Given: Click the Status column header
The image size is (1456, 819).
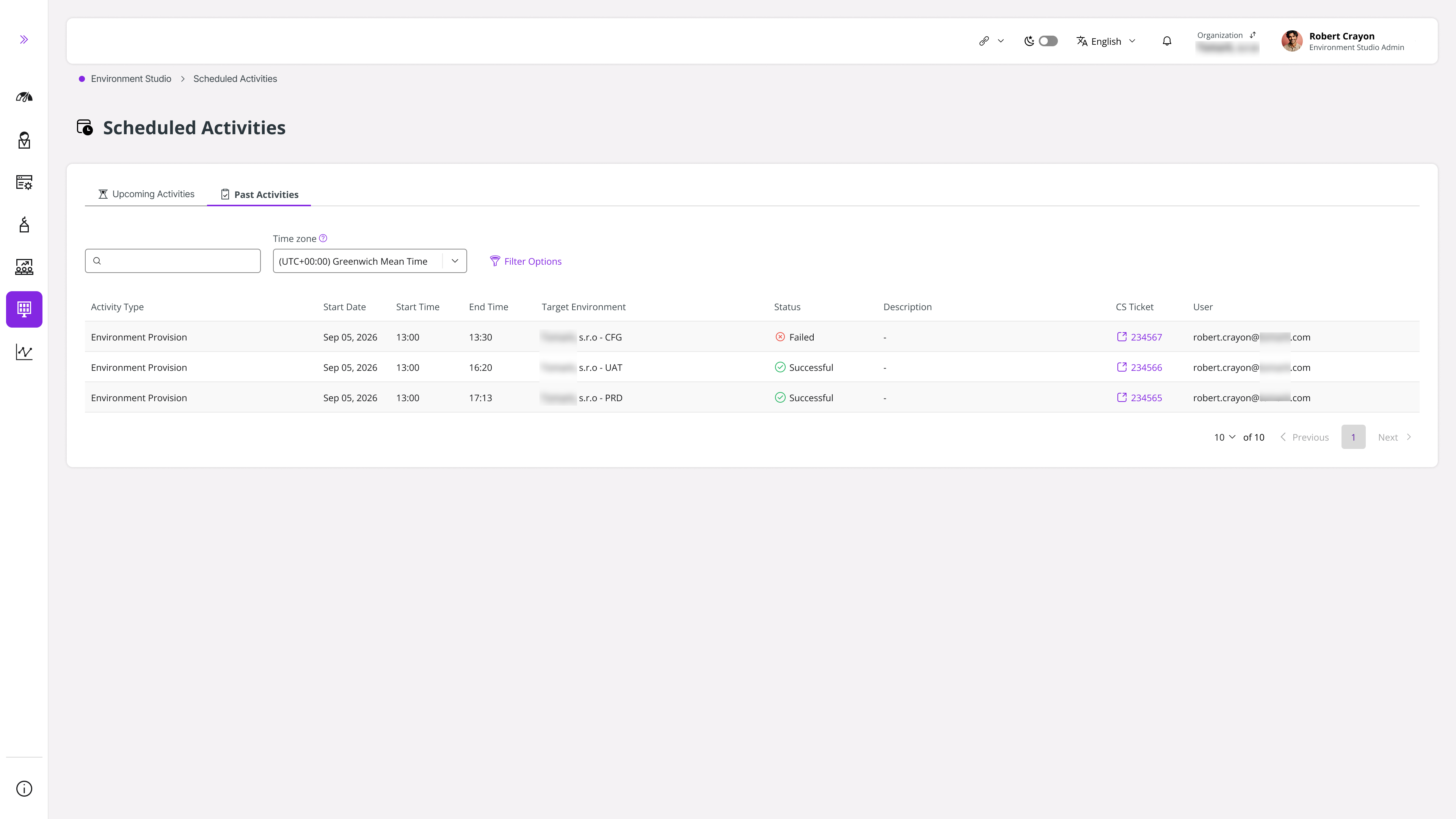Looking at the screenshot, I should [787, 307].
